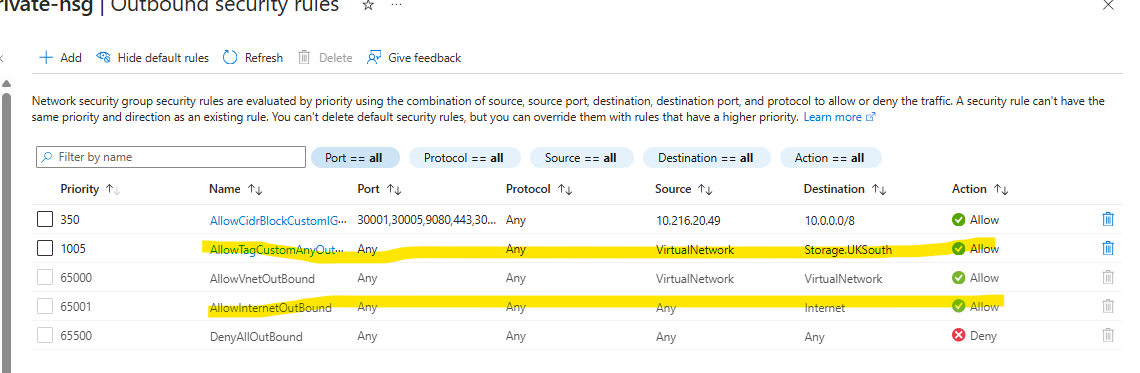Open the Destination == all filter
Image resolution: width=1140 pixels, height=373 pixels.
pos(706,158)
